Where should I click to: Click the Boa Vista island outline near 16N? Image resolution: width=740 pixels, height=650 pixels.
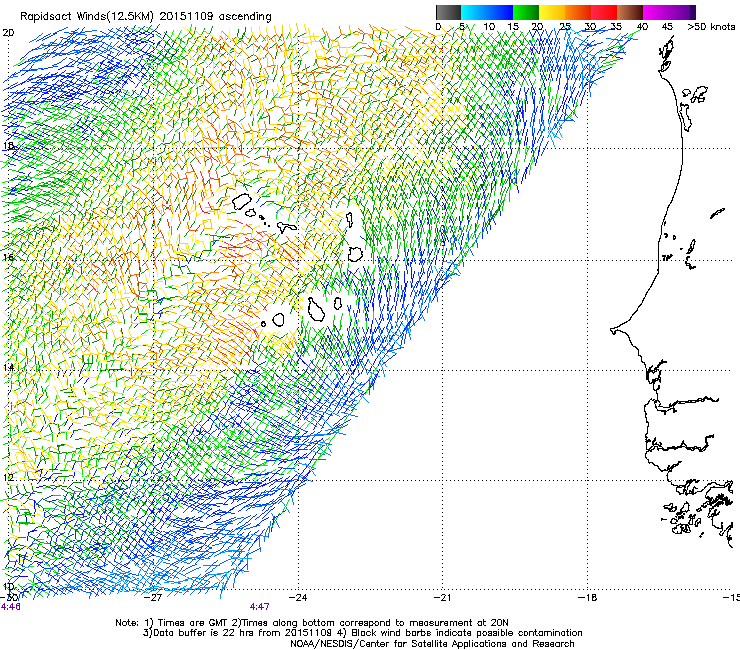pyautogui.click(x=355, y=254)
